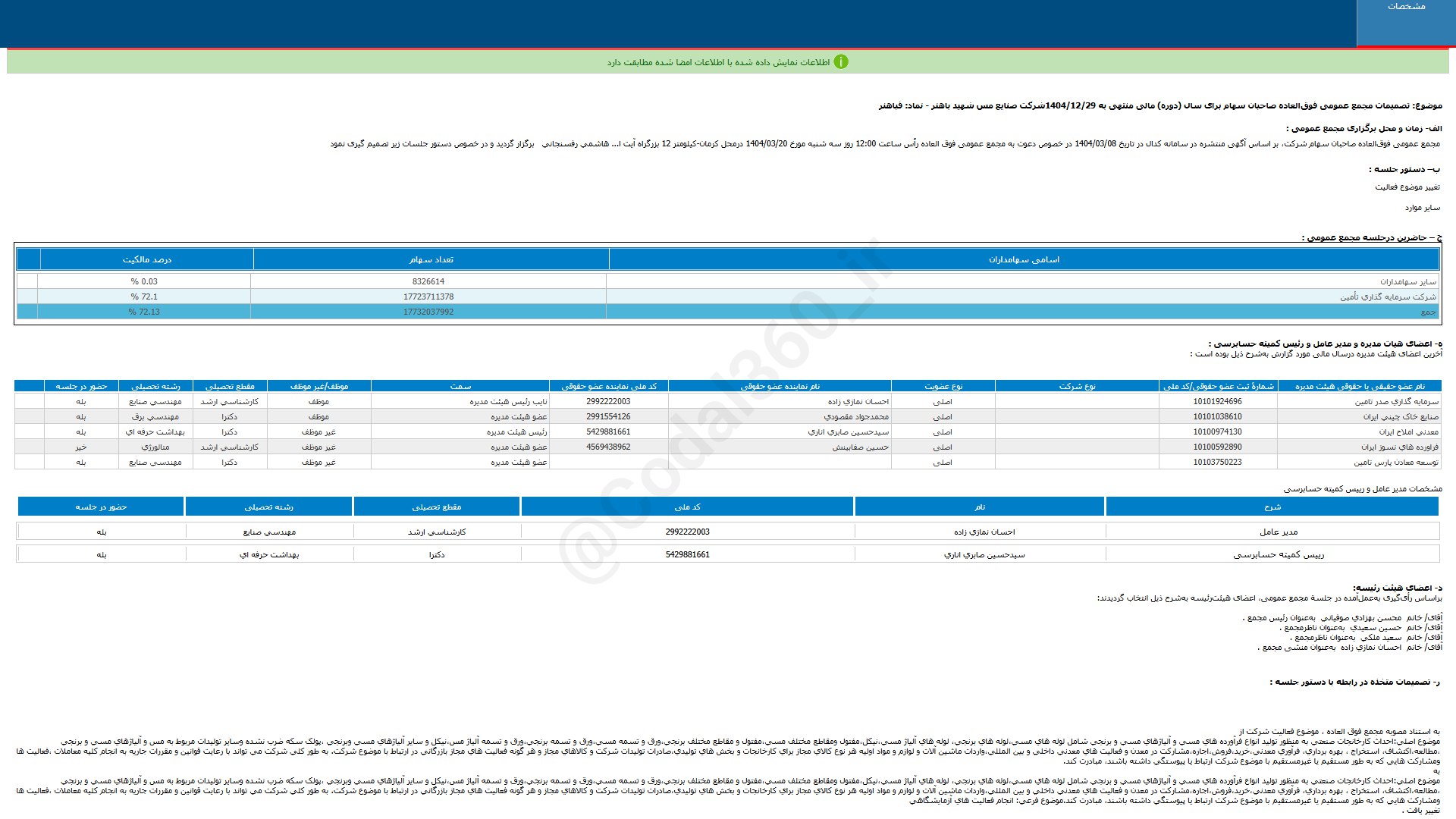Click board member 'فراورده های نسوز ایران'
The image size is (1456, 819).
click(1399, 447)
